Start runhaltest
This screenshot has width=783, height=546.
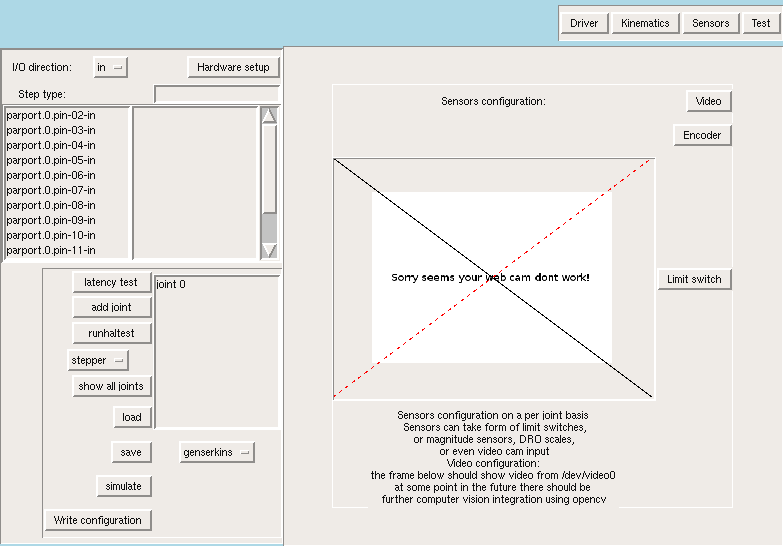coord(111,333)
